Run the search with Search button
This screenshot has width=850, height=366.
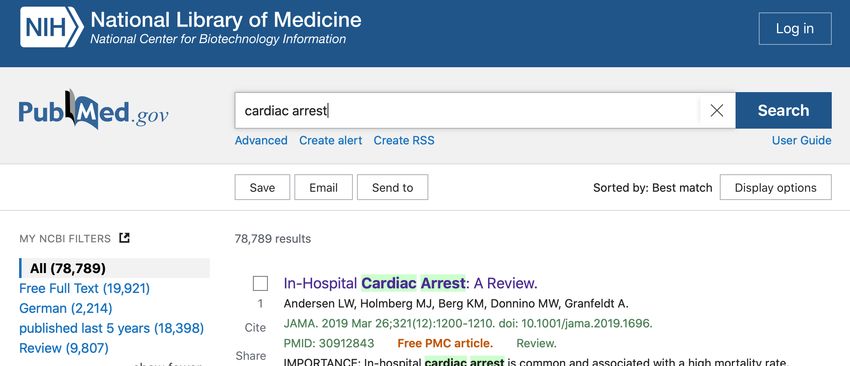click(783, 111)
